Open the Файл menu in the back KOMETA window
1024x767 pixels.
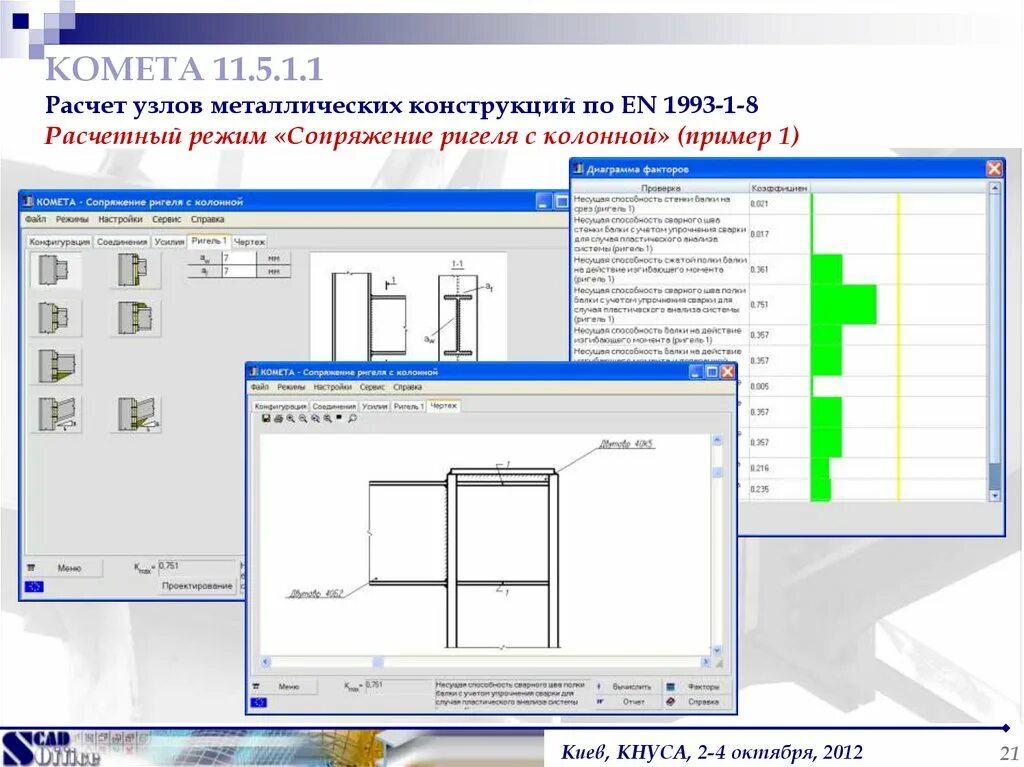(x=35, y=220)
